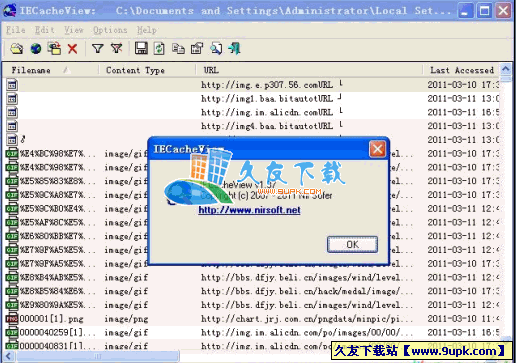
Task: Click the horizontal scrollbar thumb
Action: (x=97, y=356)
